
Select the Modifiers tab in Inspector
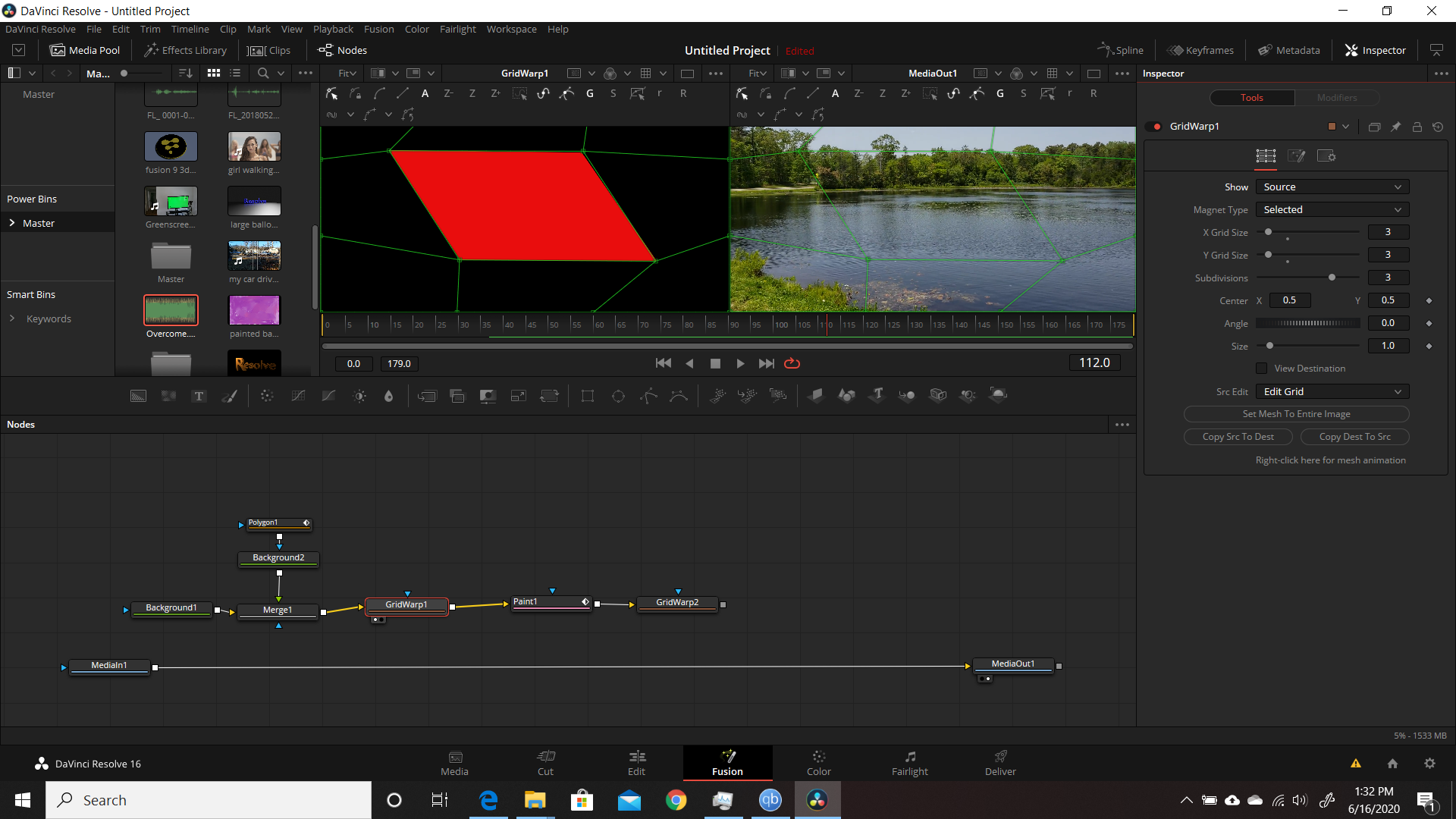(x=1337, y=98)
